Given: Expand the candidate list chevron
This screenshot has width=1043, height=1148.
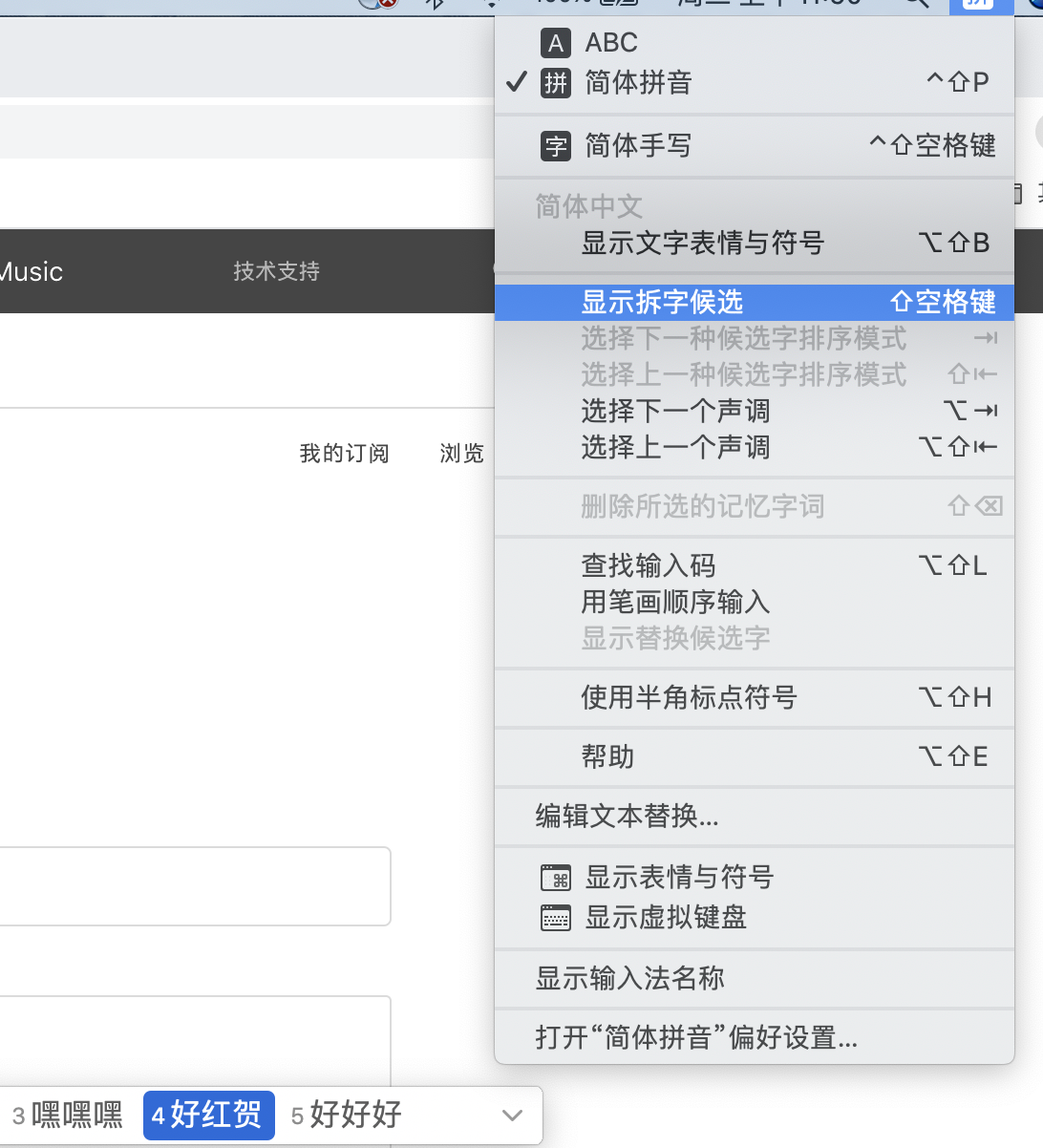Looking at the screenshot, I should coord(512,1115).
